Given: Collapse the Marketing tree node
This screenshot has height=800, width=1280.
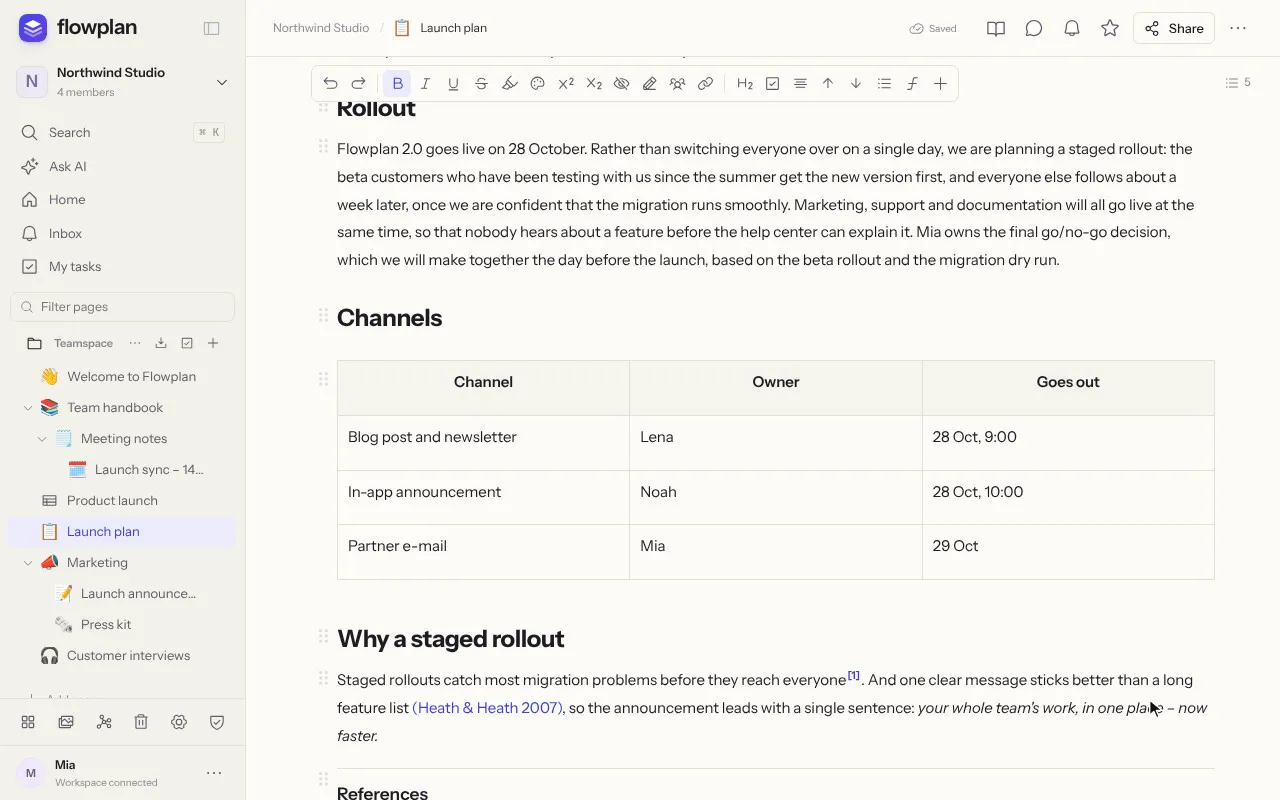Looking at the screenshot, I should pyautogui.click(x=28, y=563).
